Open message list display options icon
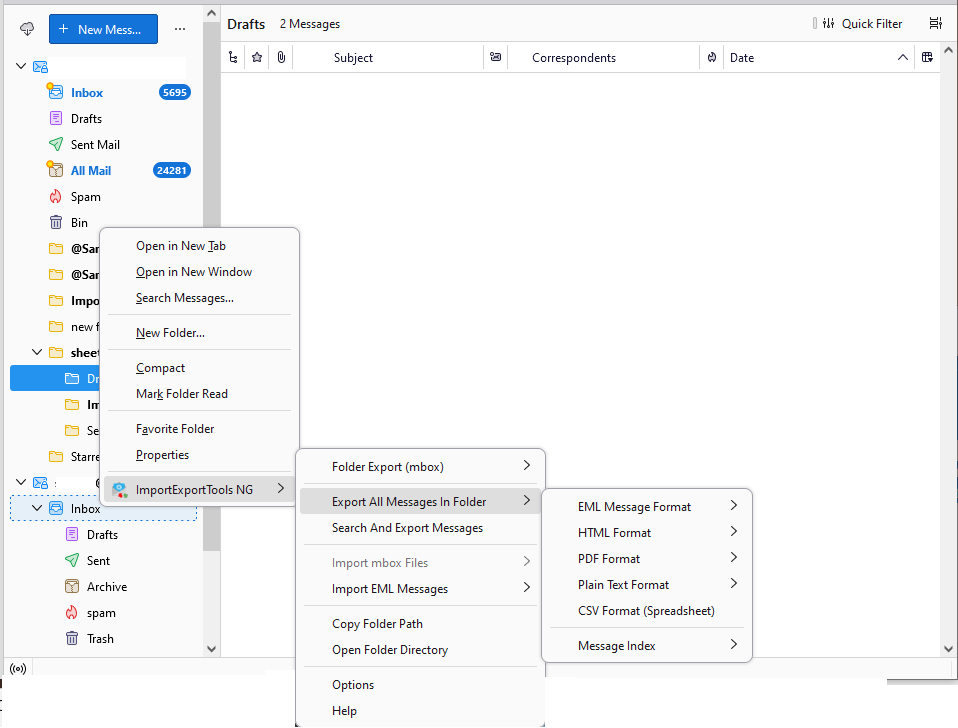The height and width of the screenshot is (728, 958). pyautogui.click(x=935, y=23)
